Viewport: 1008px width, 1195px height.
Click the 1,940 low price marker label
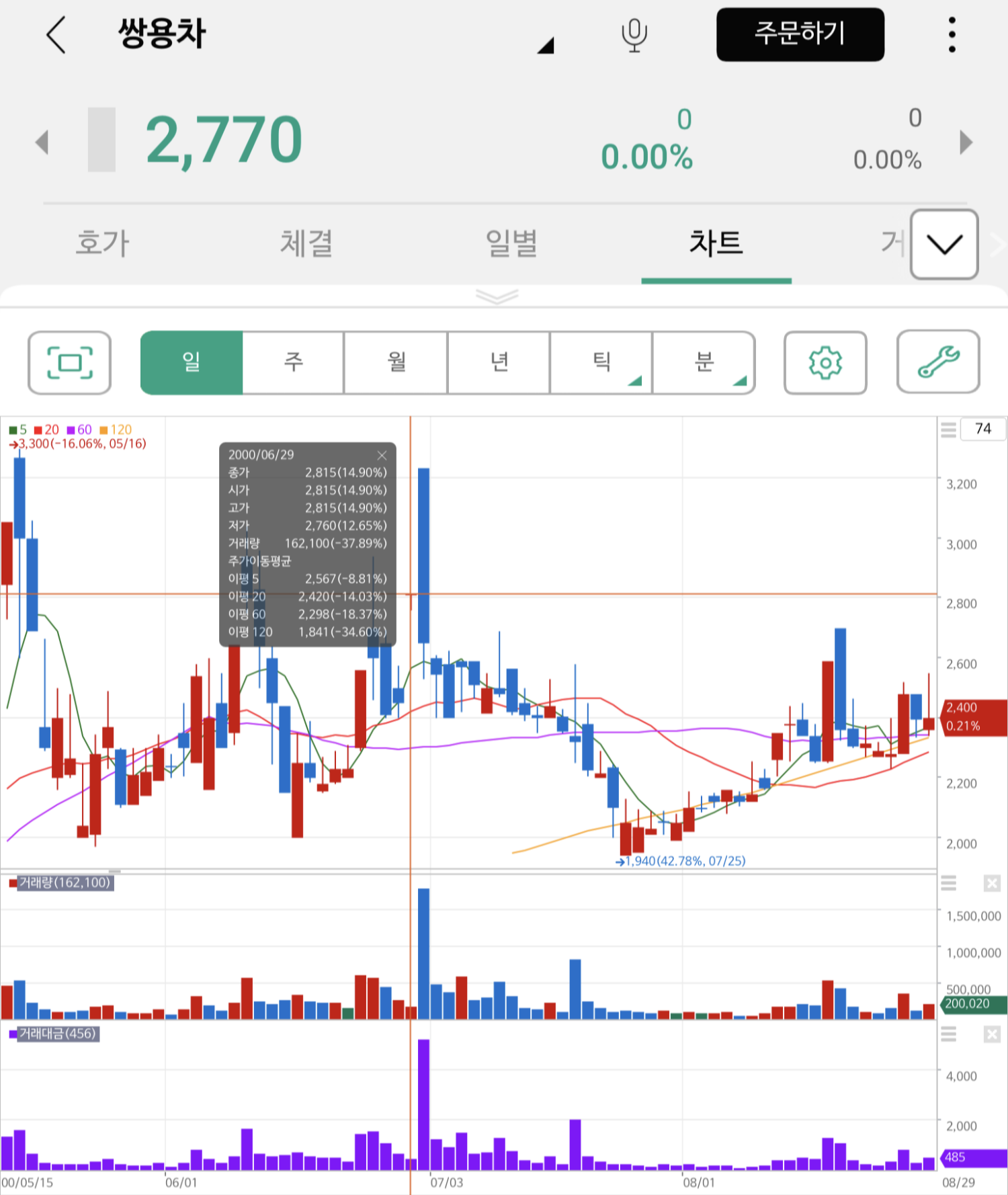coord(681,861)
